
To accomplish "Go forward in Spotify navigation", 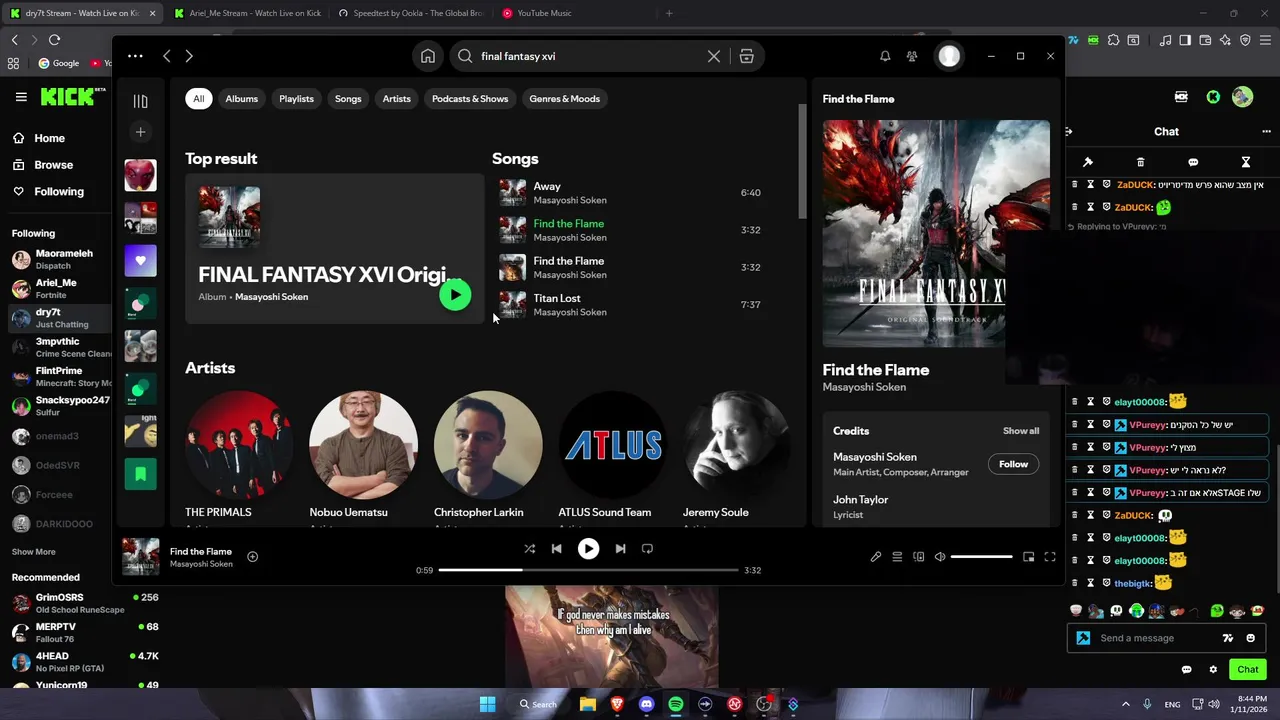I will click(x=189, y=56).
